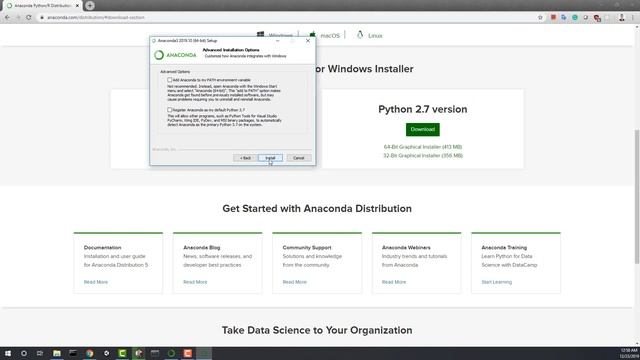Click the Install button in setup dialog
Image resolution: width=640 pixels, height=360 pixels.
270,158
